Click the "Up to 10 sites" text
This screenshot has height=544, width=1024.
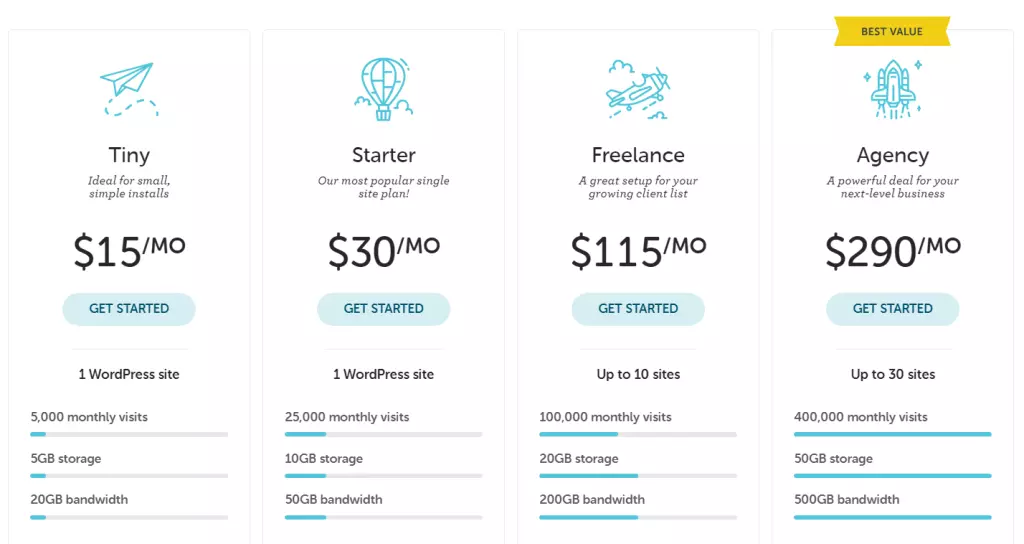(x=638, y=374)
